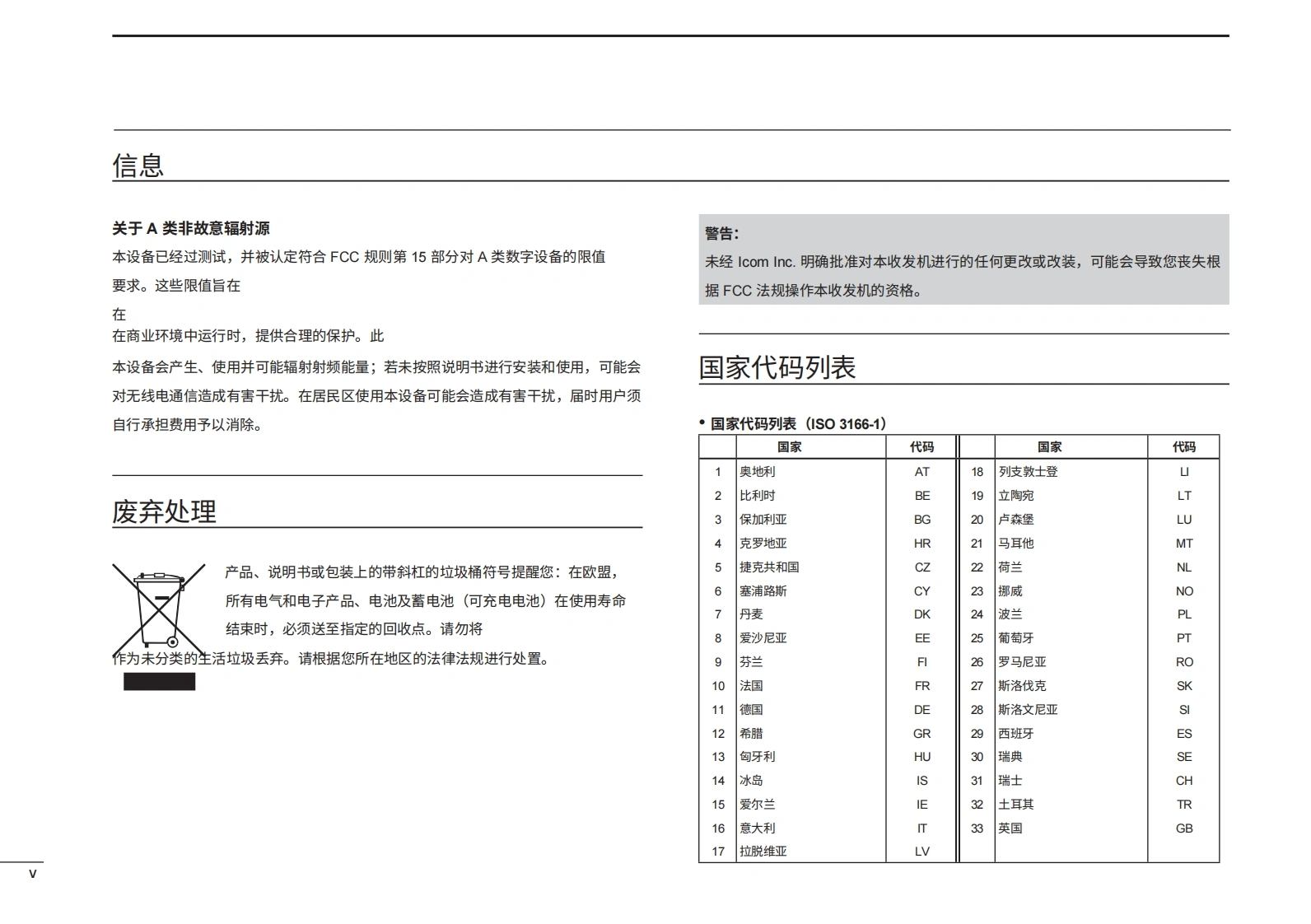Click the left 国家 column header
The width and height of the screenshot is (1311, 924).
click(789, 447)
